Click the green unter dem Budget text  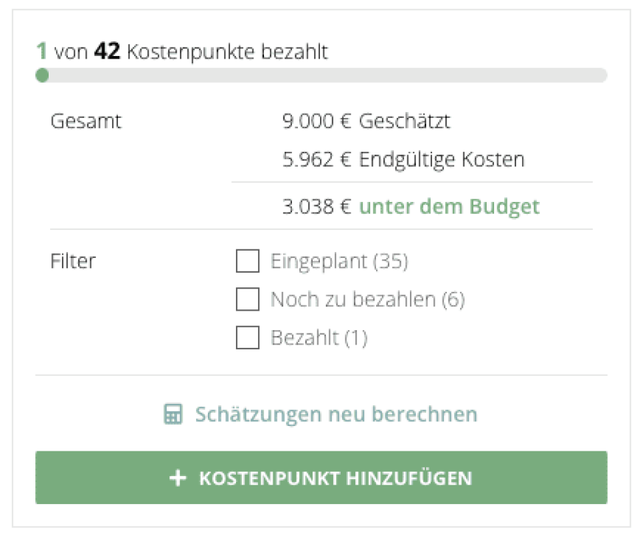[x=449, y=207]
